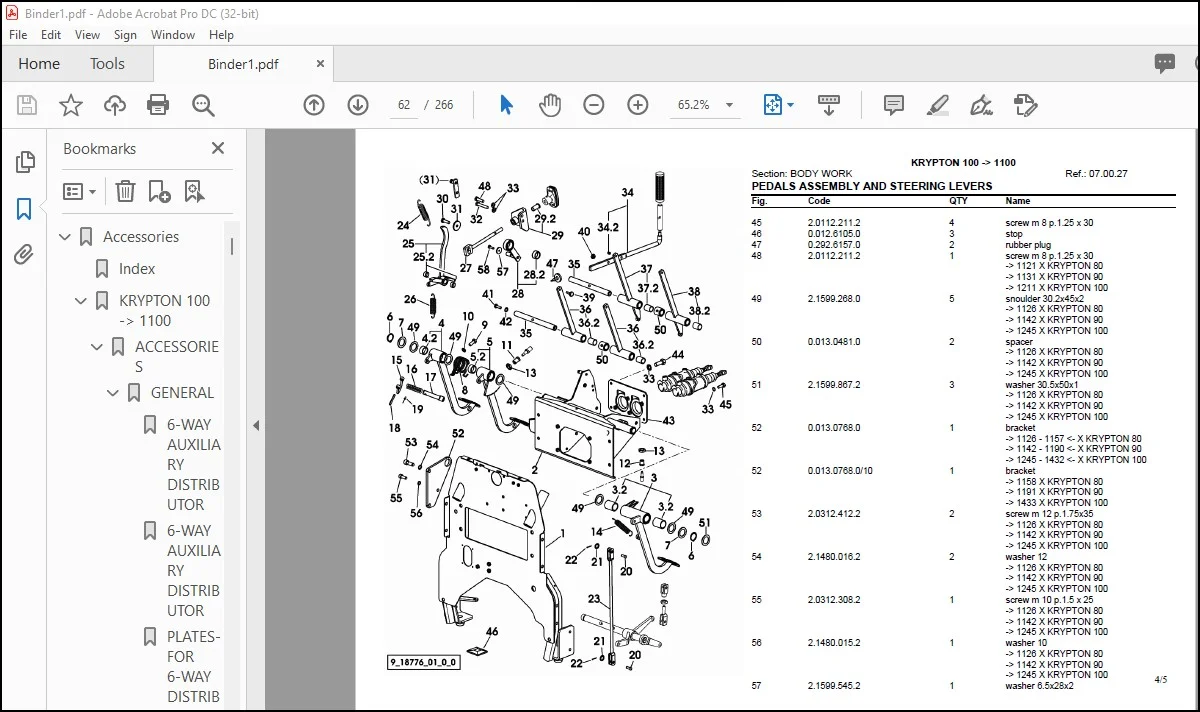Open the Help menu
The width and height of the screenshot is (1200, 712).
pyautogui.click(x=221, y=34)
